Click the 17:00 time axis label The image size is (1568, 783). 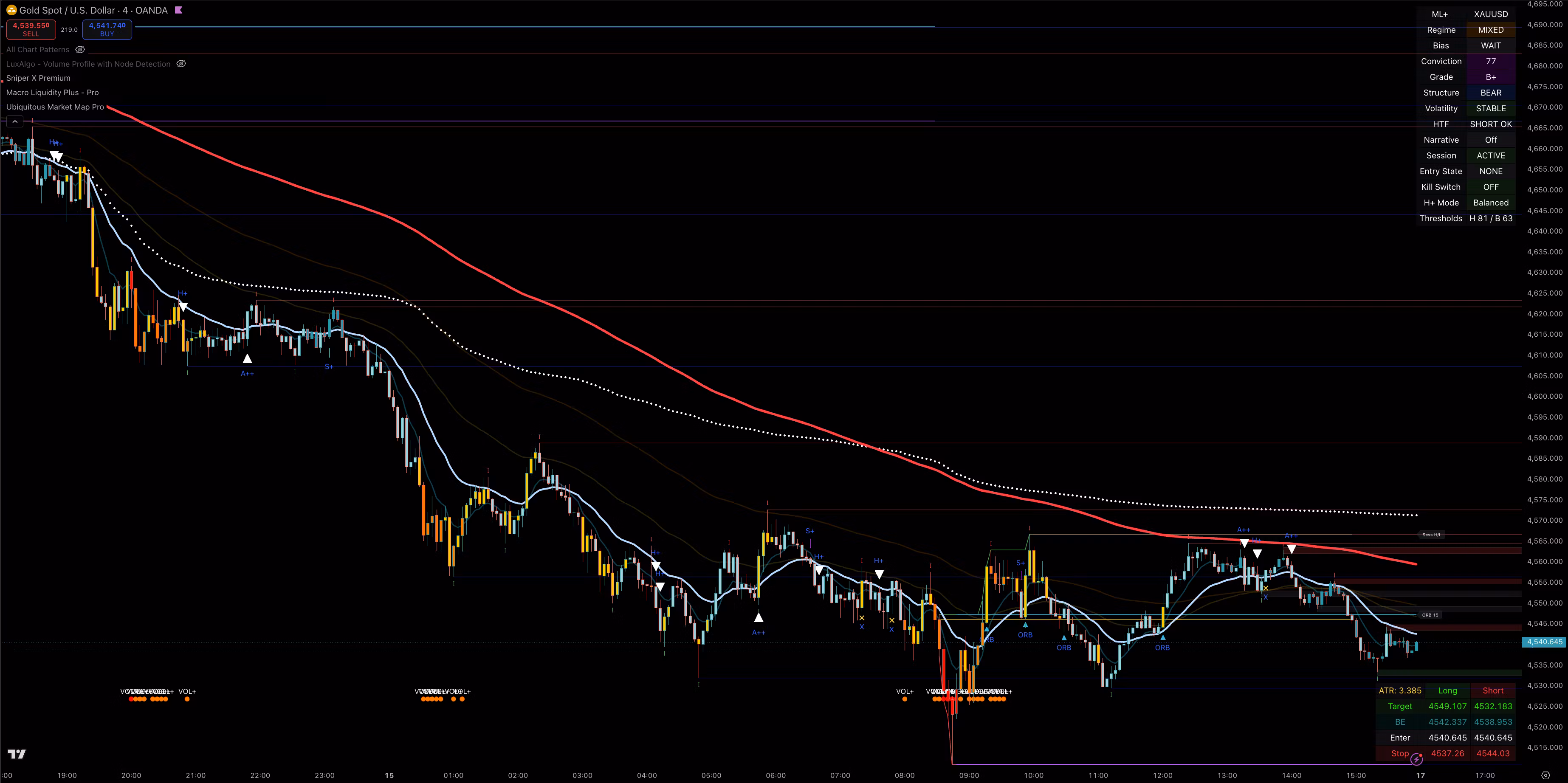click(1485, 776)
